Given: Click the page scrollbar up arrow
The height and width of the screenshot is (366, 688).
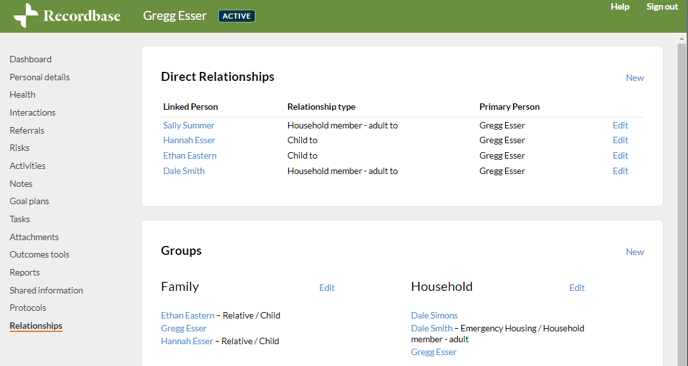Looking at the screenshot, I should click(x=681, y=39).
